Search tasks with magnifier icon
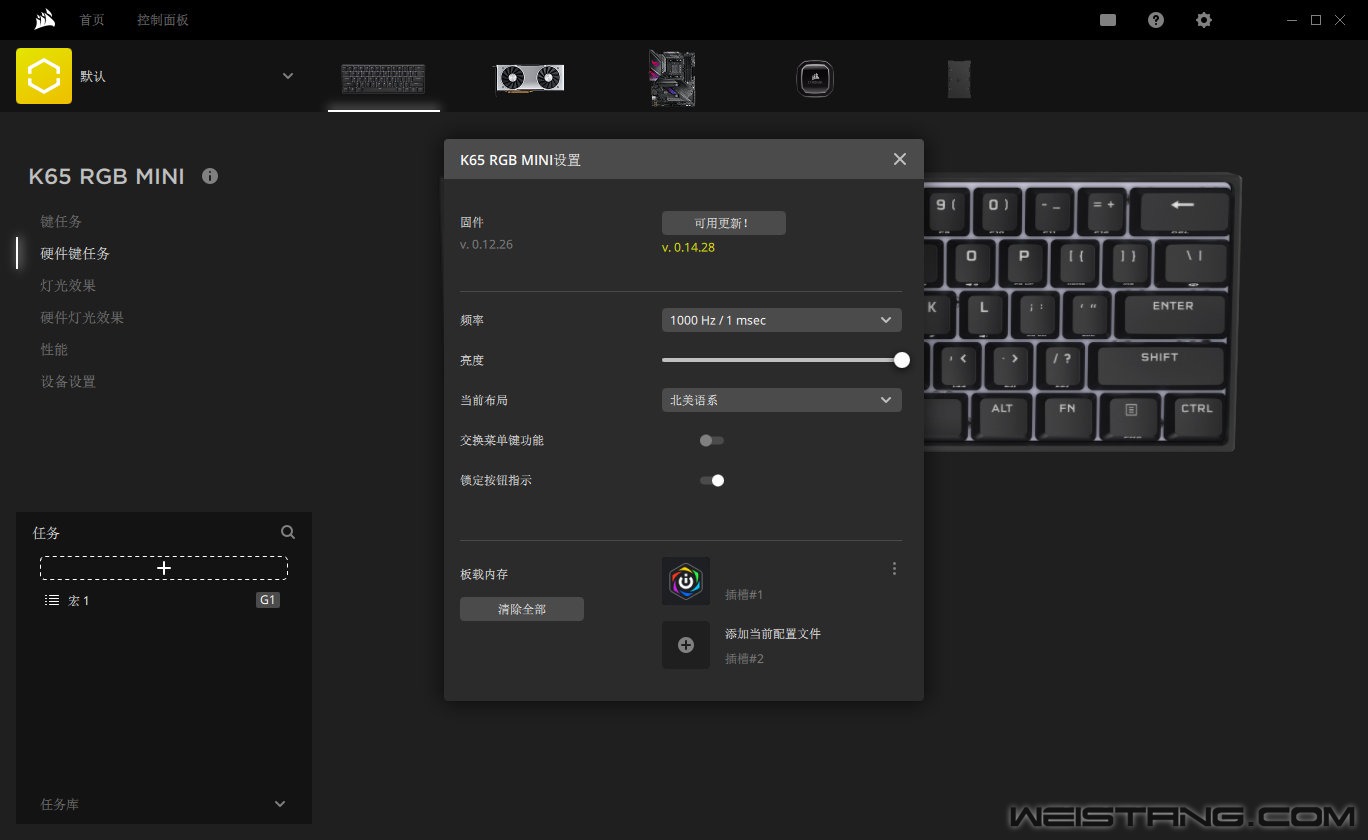 [288, 532]
